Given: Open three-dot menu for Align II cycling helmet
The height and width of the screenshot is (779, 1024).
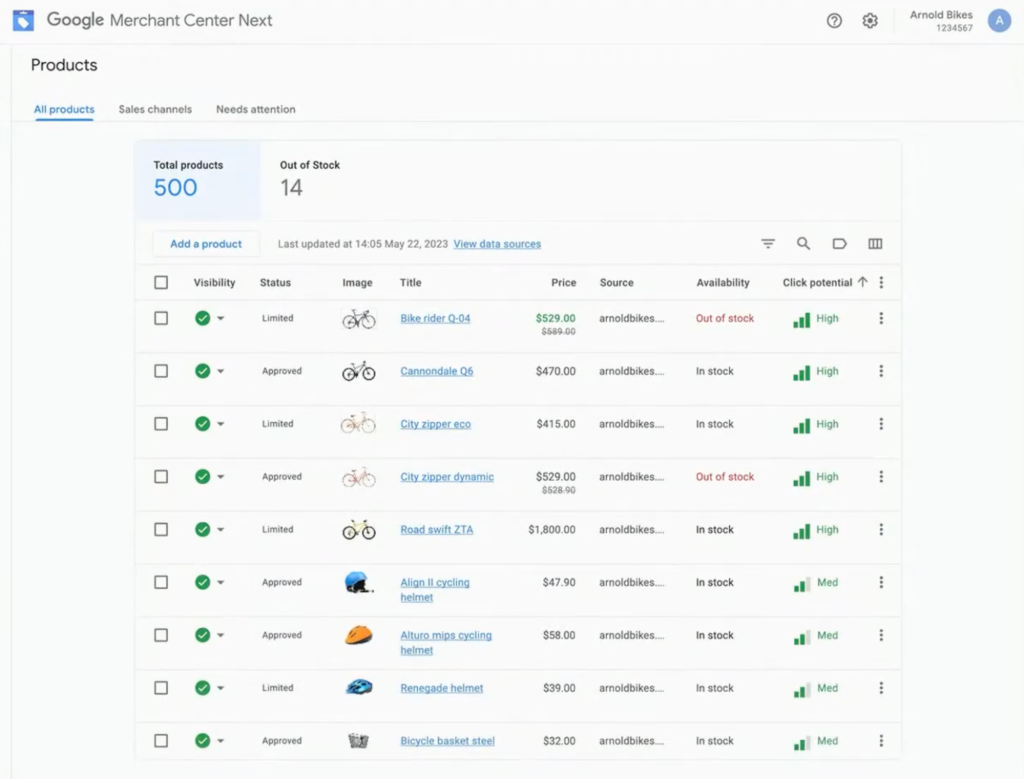Looking at the screenshot, I should coord(881,582).
